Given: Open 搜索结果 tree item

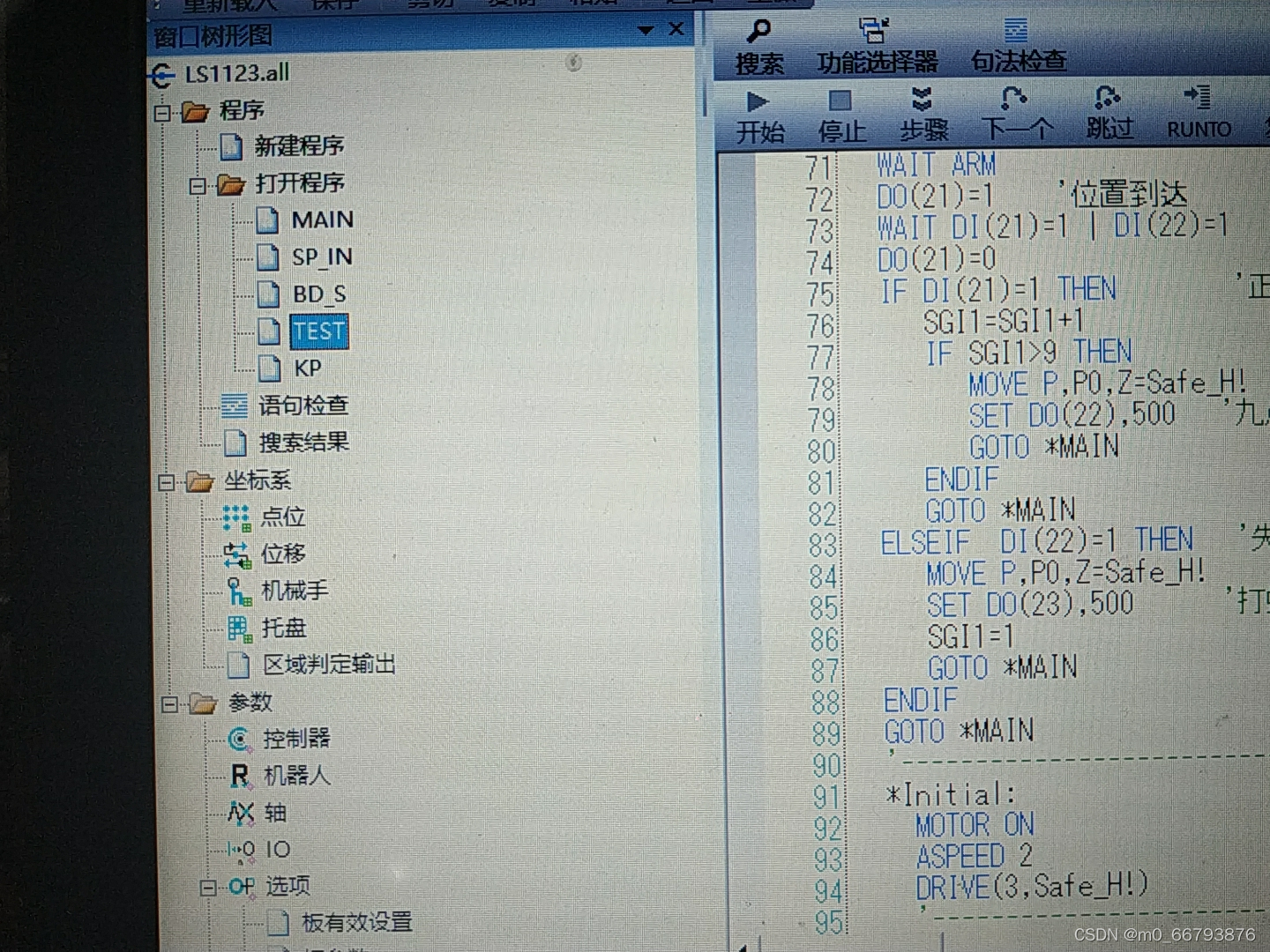Looking at the screenshot, I should 303,443.
